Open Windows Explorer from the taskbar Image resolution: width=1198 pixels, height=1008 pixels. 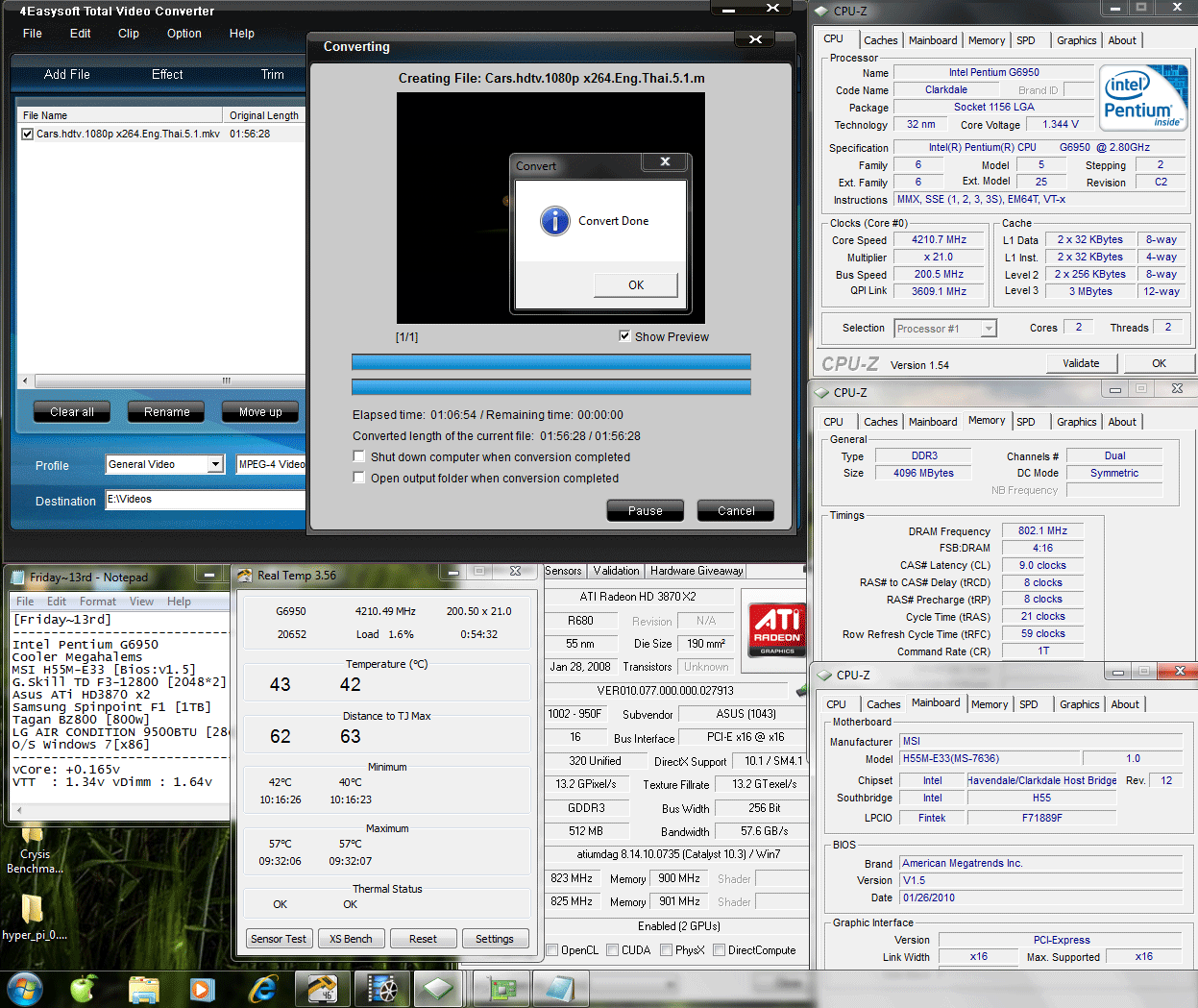(143, 989)
